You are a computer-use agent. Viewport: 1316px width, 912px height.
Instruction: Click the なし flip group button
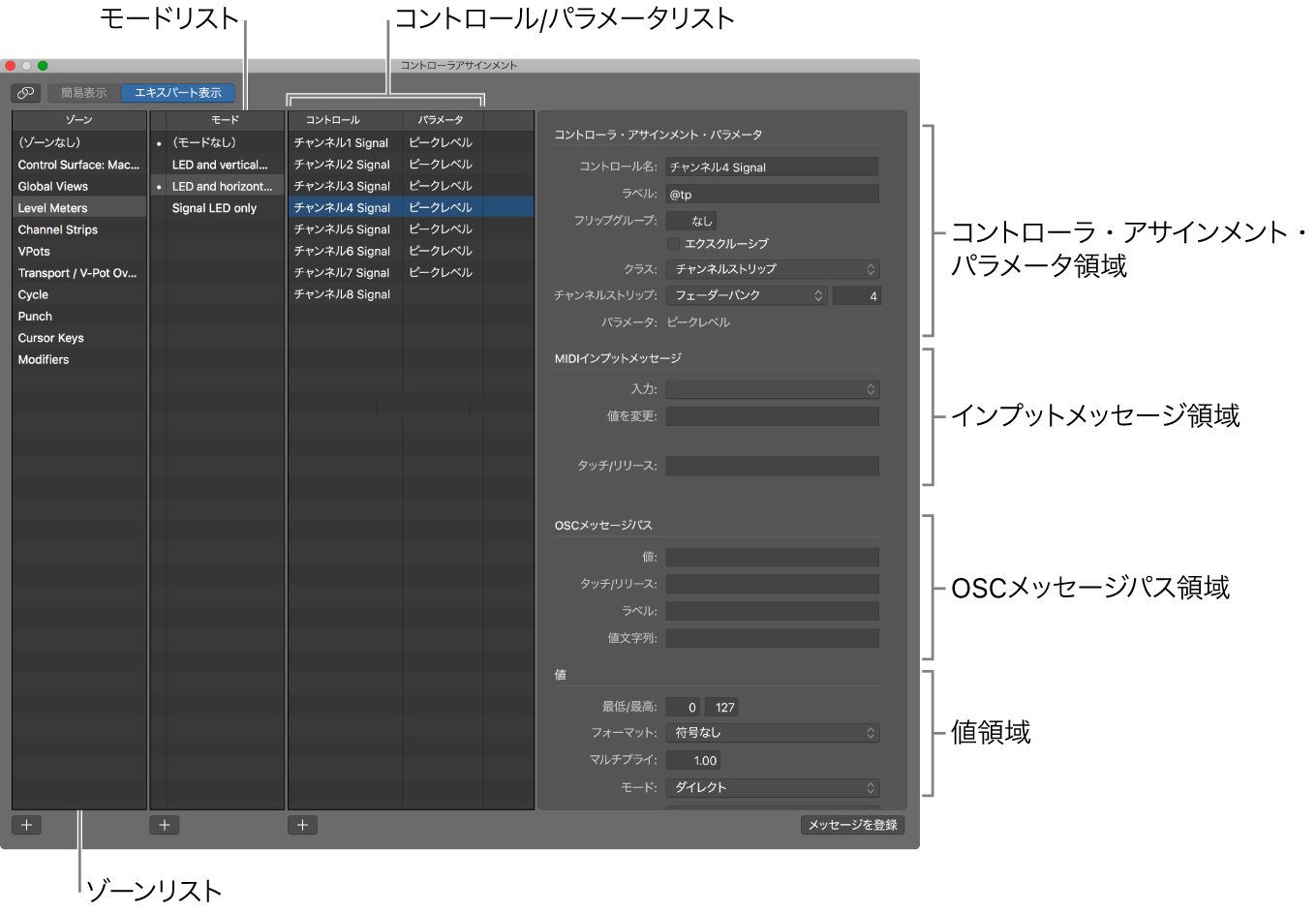click(x=693, y=220)
